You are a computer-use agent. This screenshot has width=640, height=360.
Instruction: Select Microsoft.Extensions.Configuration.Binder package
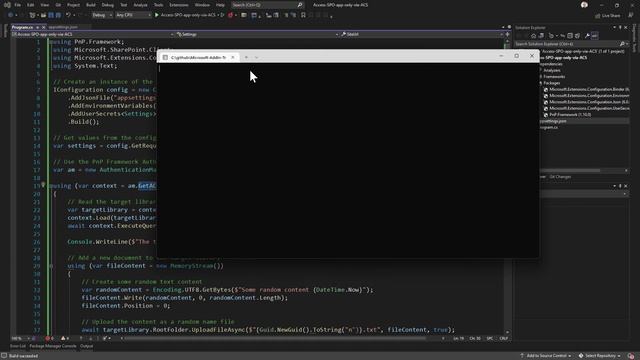tap(589, 89)
